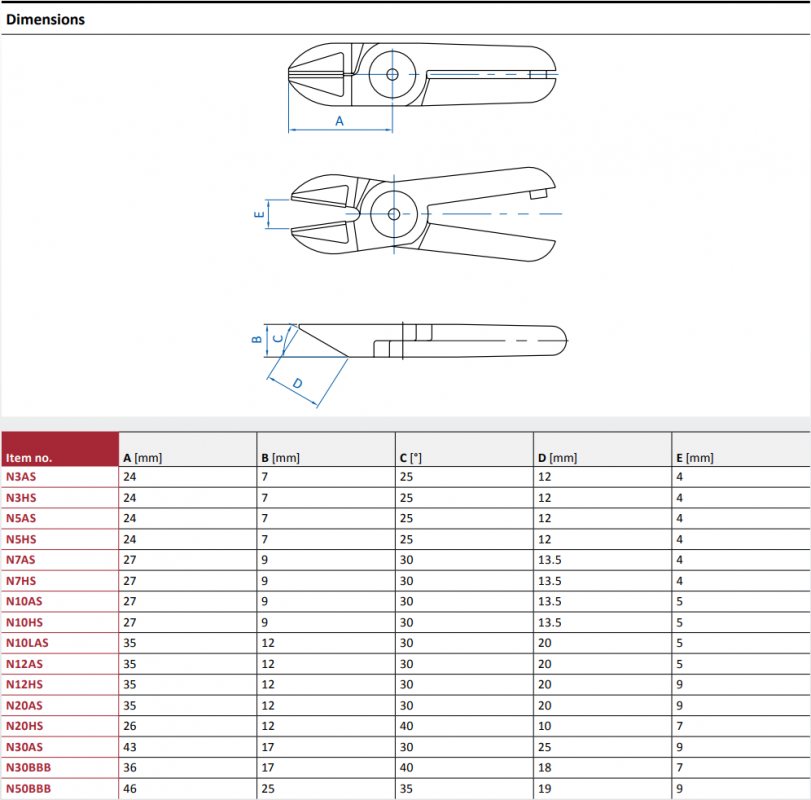Click the B value 25 for N50BBB
The height and width of the screenshot is (800, 811).
268,789
